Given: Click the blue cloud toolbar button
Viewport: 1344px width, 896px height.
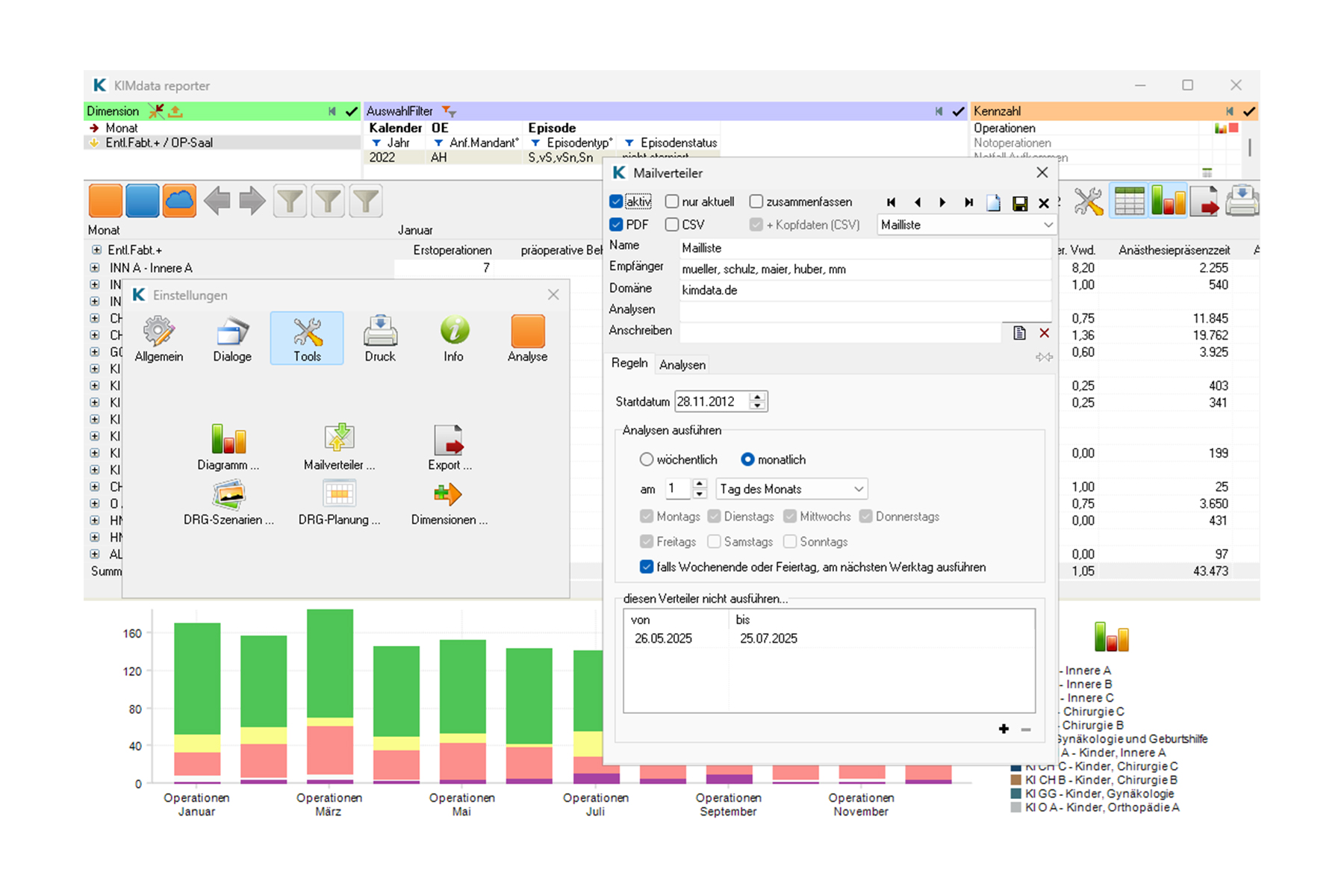Looking at the screenshot, I should [x=179, y=201].
